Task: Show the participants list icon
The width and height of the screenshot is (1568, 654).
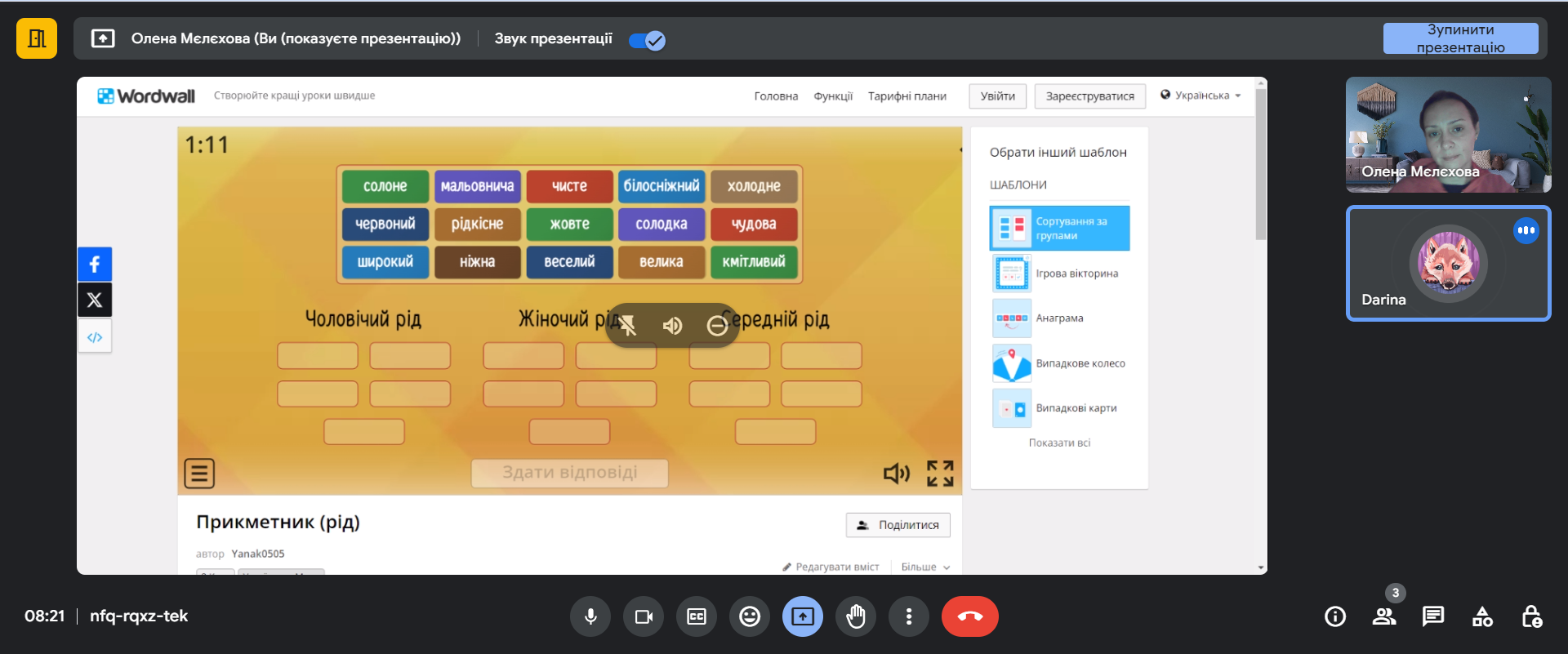Action: [1384, 616]
